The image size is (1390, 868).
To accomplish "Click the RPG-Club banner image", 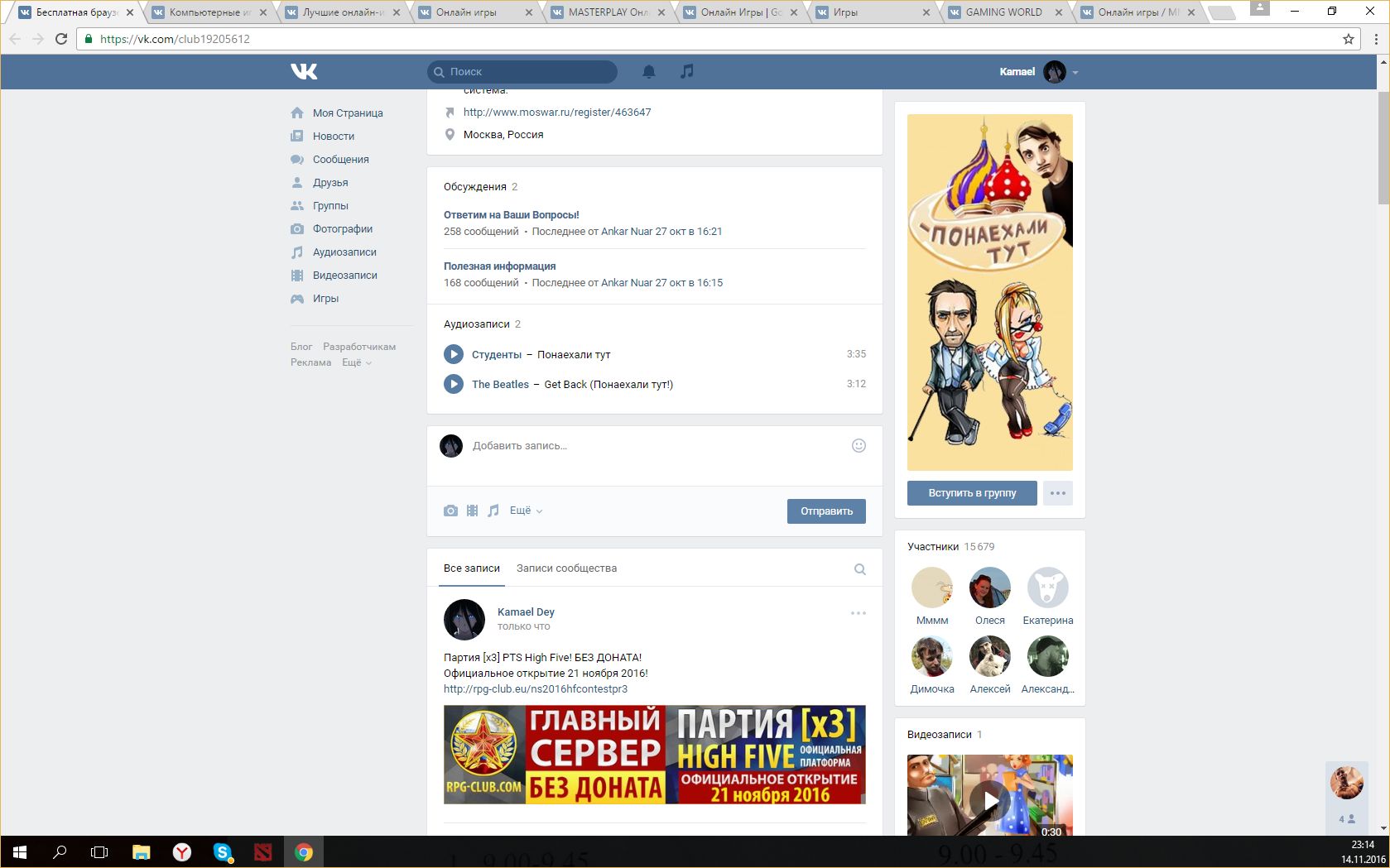I will coord(655,755).
